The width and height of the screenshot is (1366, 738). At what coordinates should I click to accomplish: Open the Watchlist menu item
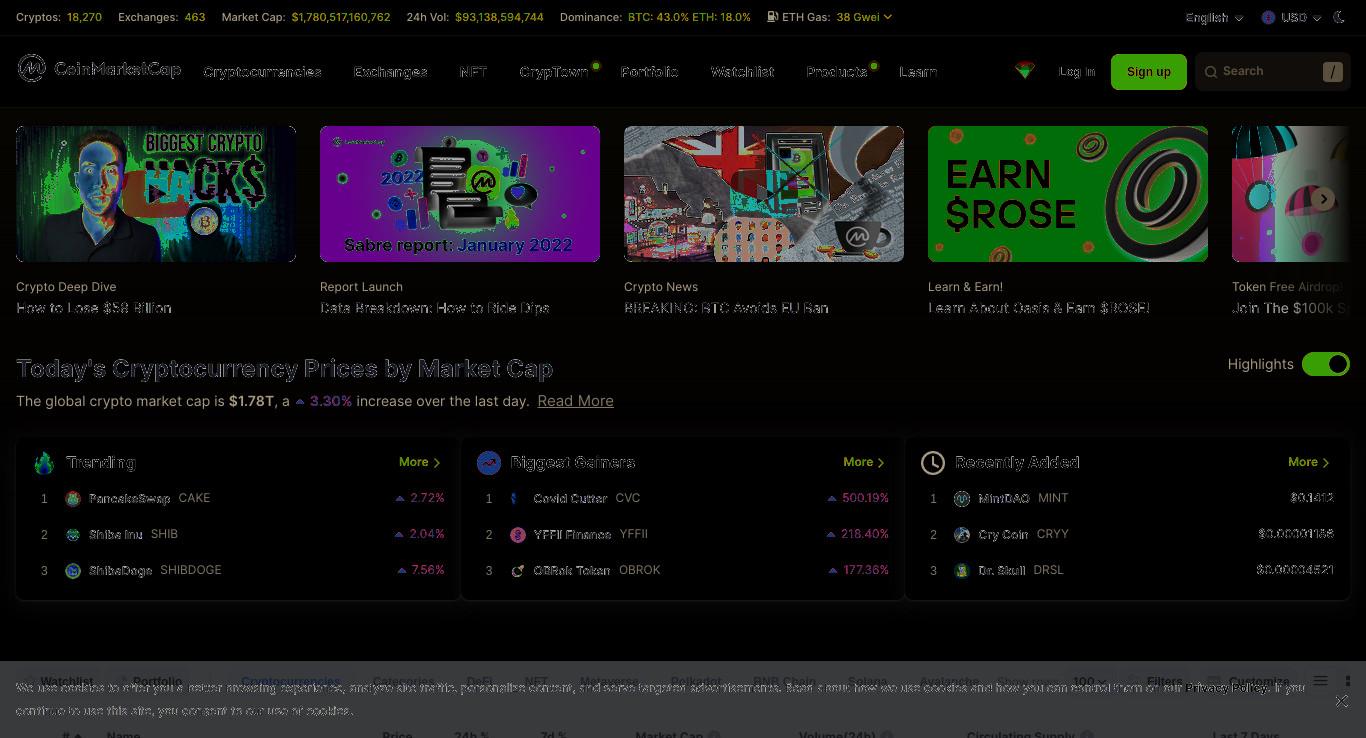pyautogui.click(x=742, y=72)
